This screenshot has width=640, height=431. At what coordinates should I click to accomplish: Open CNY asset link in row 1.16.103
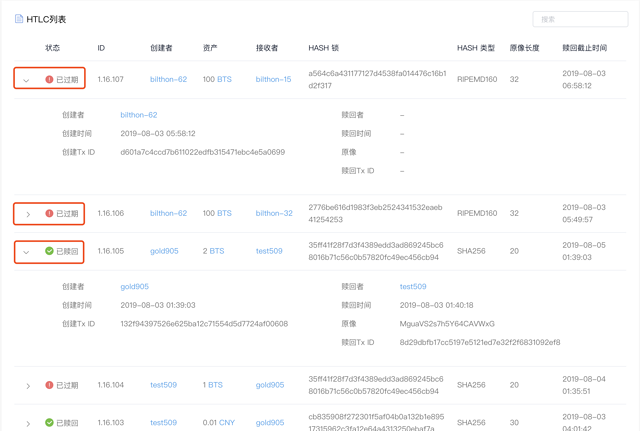[x=227, y=423]
